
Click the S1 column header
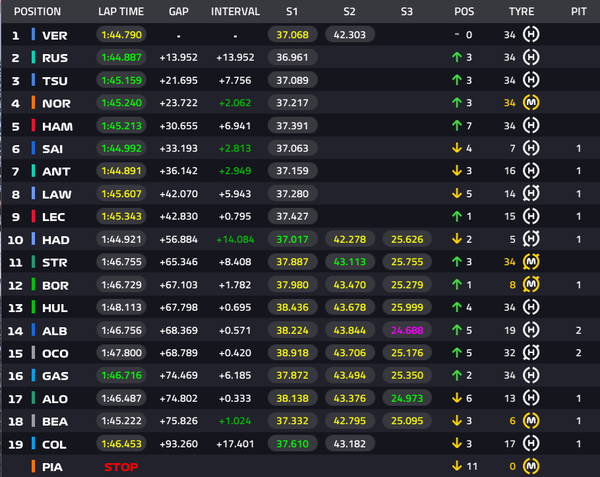coord(292,11)
